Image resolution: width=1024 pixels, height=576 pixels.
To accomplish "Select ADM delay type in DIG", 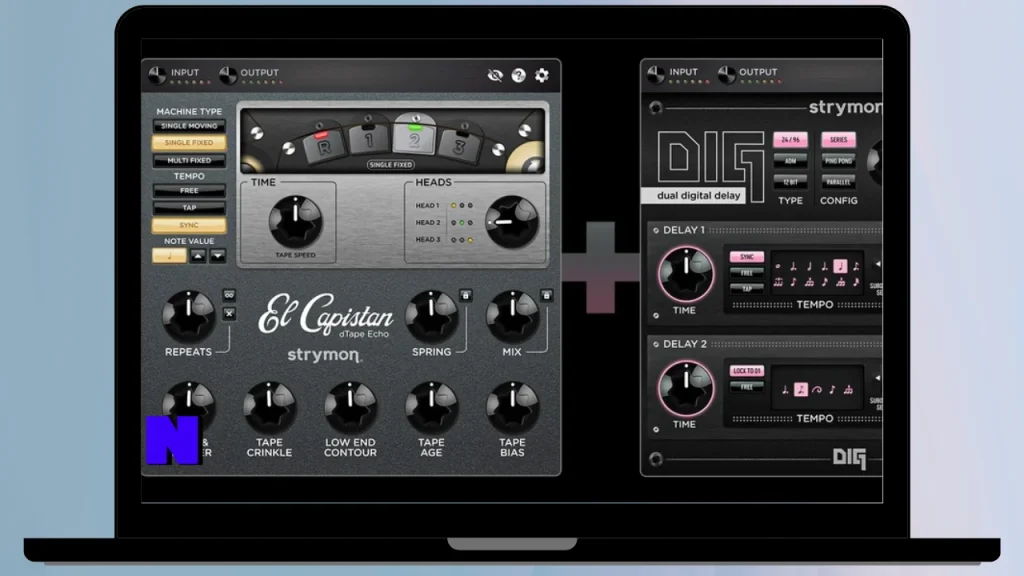I will (x=790, y=161).
